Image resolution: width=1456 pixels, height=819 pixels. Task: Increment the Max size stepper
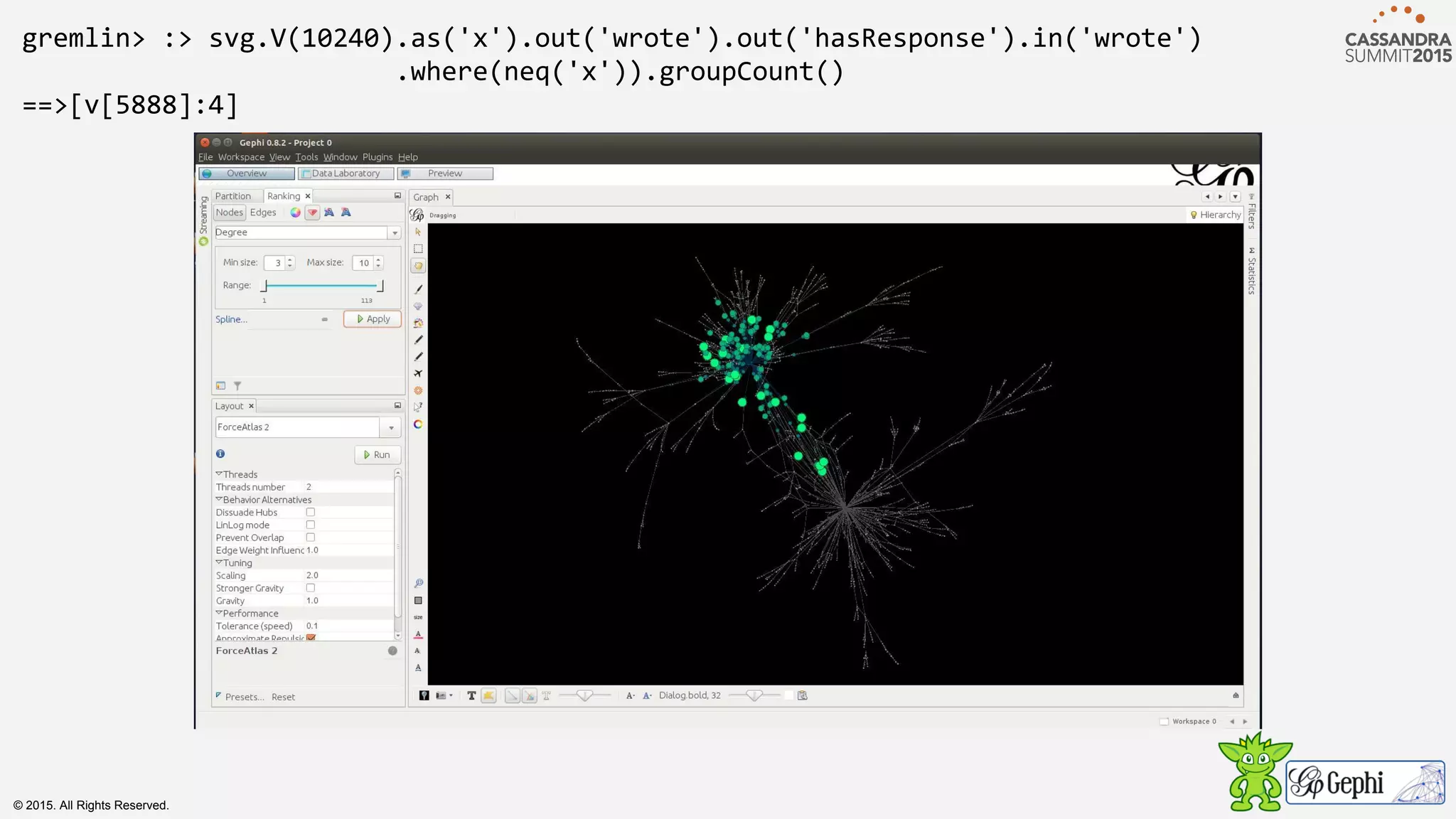tap(378, 259)
